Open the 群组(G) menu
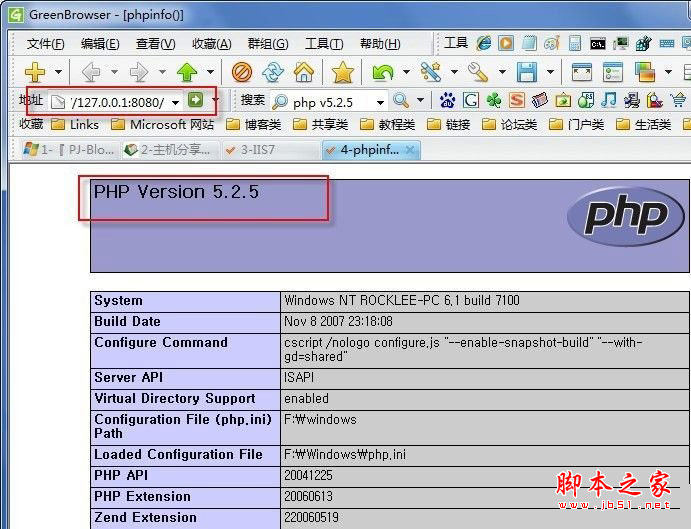 (268, 44)
